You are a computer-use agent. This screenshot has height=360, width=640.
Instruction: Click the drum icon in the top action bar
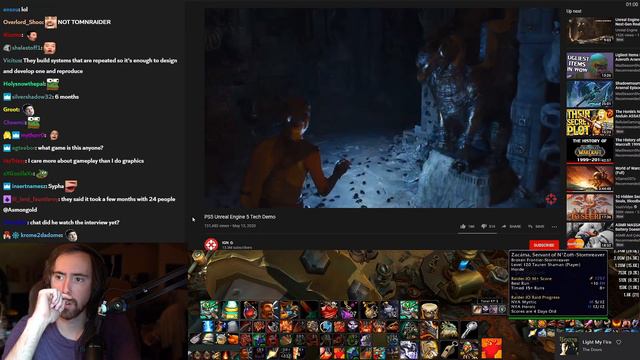(429, 310)
